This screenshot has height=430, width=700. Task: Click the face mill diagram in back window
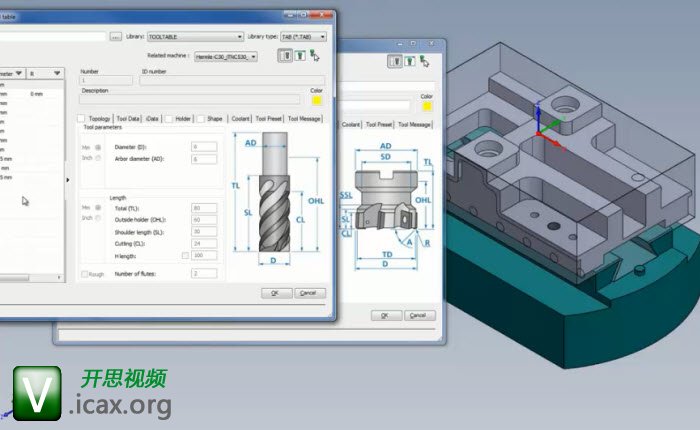click(x=386, y=206)
